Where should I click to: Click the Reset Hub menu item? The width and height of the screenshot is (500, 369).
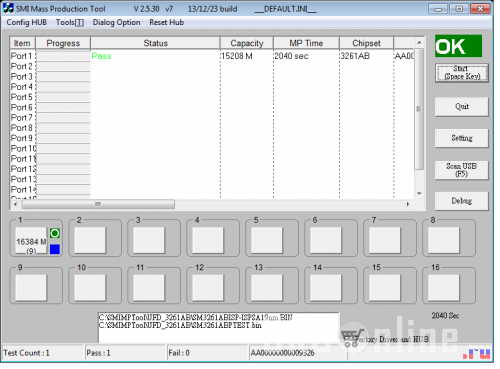[x=167, y=22]
